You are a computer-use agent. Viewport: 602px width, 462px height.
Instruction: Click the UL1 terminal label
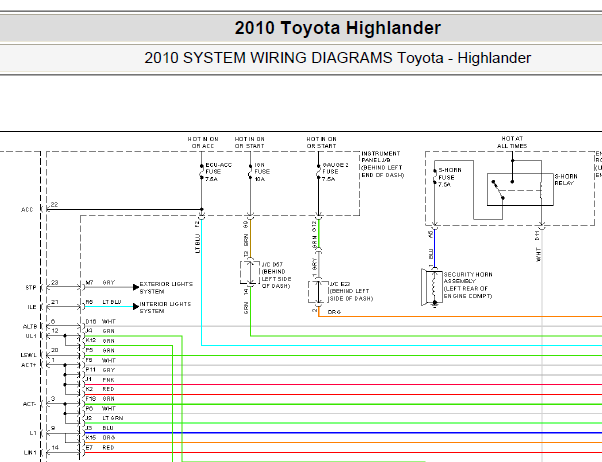(31, 336)
